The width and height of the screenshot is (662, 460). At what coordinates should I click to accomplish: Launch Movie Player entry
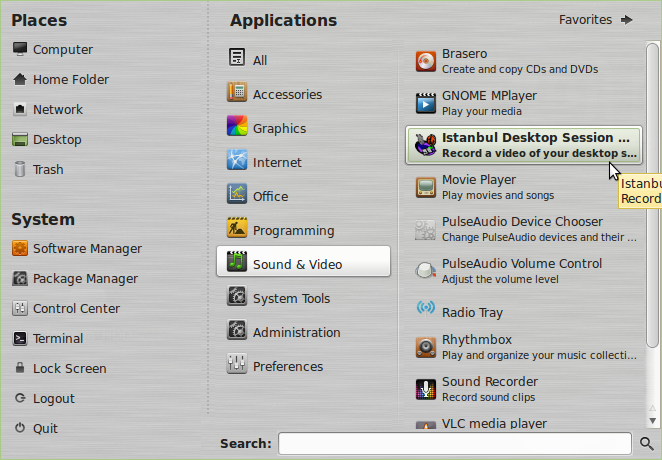click(524, 187)
